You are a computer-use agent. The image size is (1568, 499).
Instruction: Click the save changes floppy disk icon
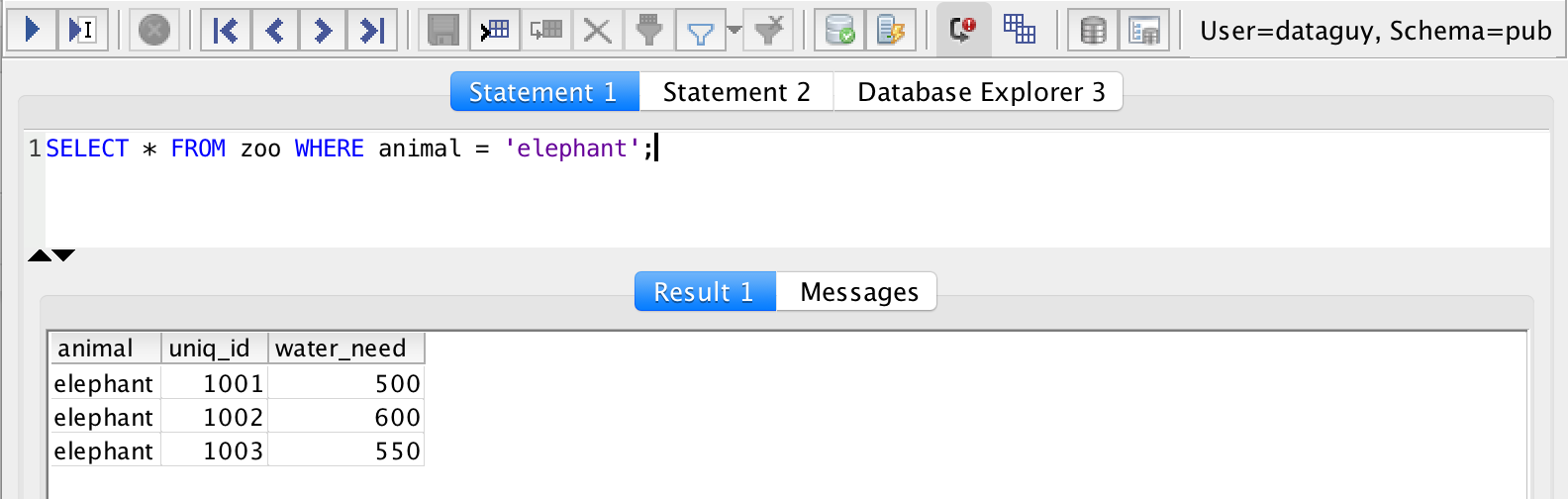coord(442,30)
